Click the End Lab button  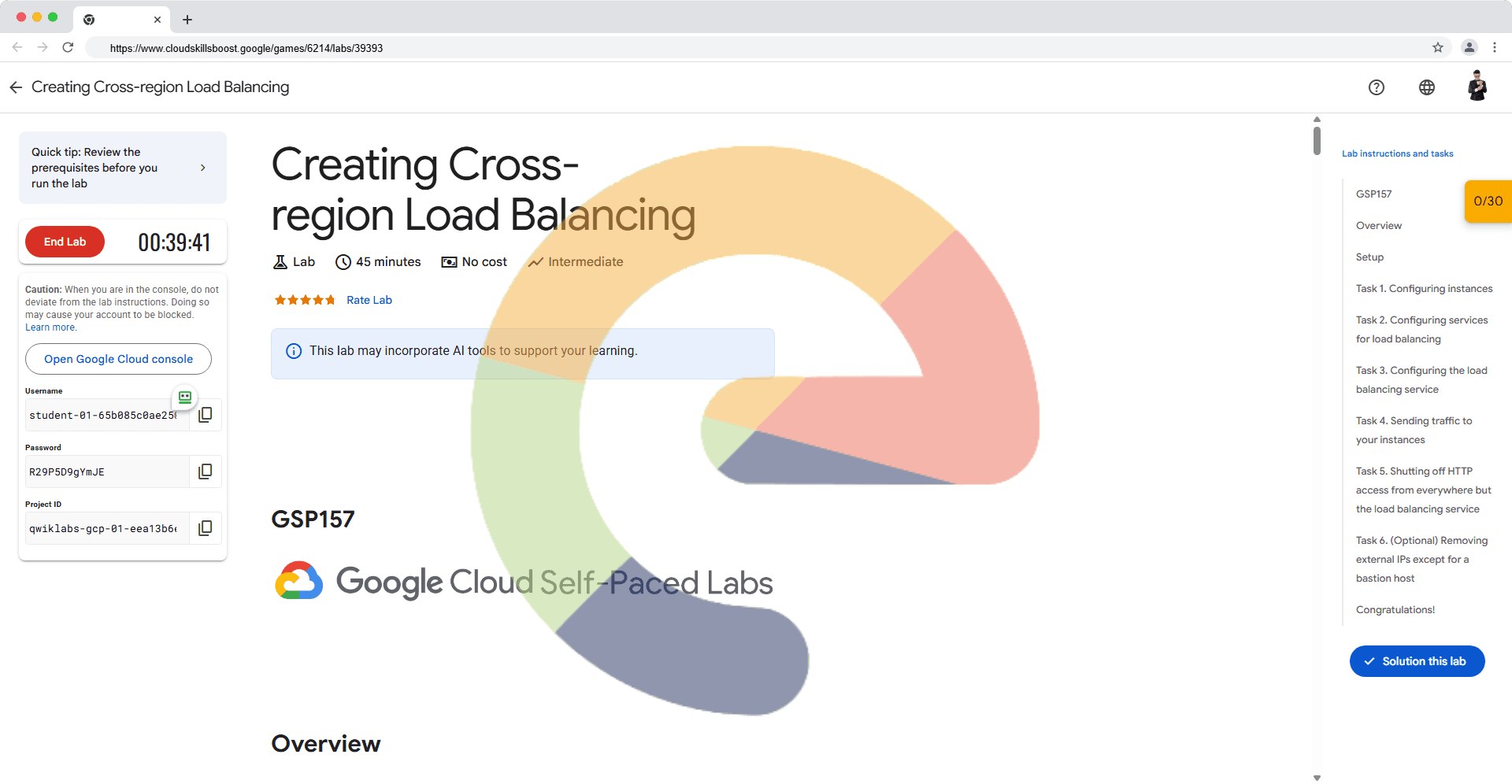[x=65, y=242]
